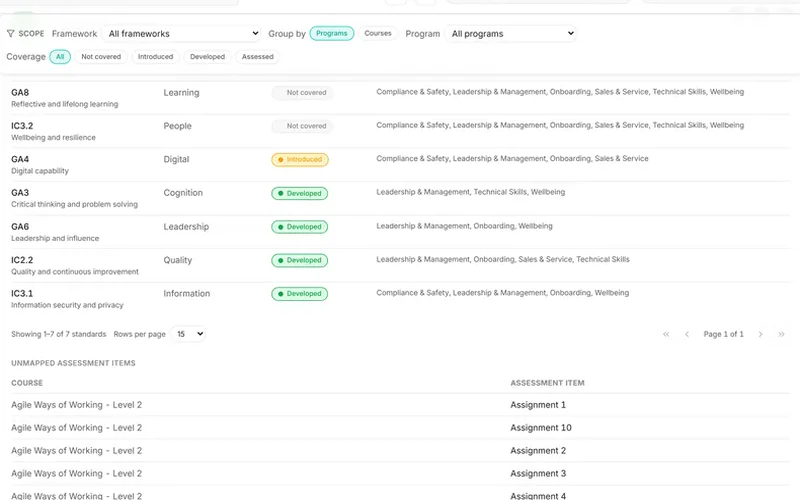Click the course name beside Assignment 2
Screen dimensions: 800x500
click(x=77, y=451)
